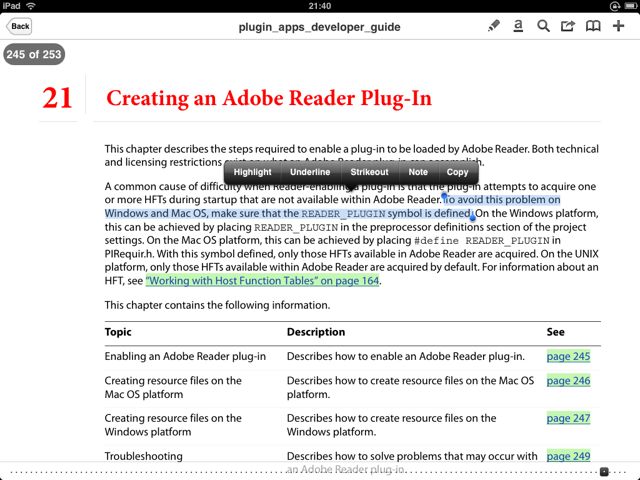
Task: Choose Highlight in popup menu
Action: tap(252, 172)
